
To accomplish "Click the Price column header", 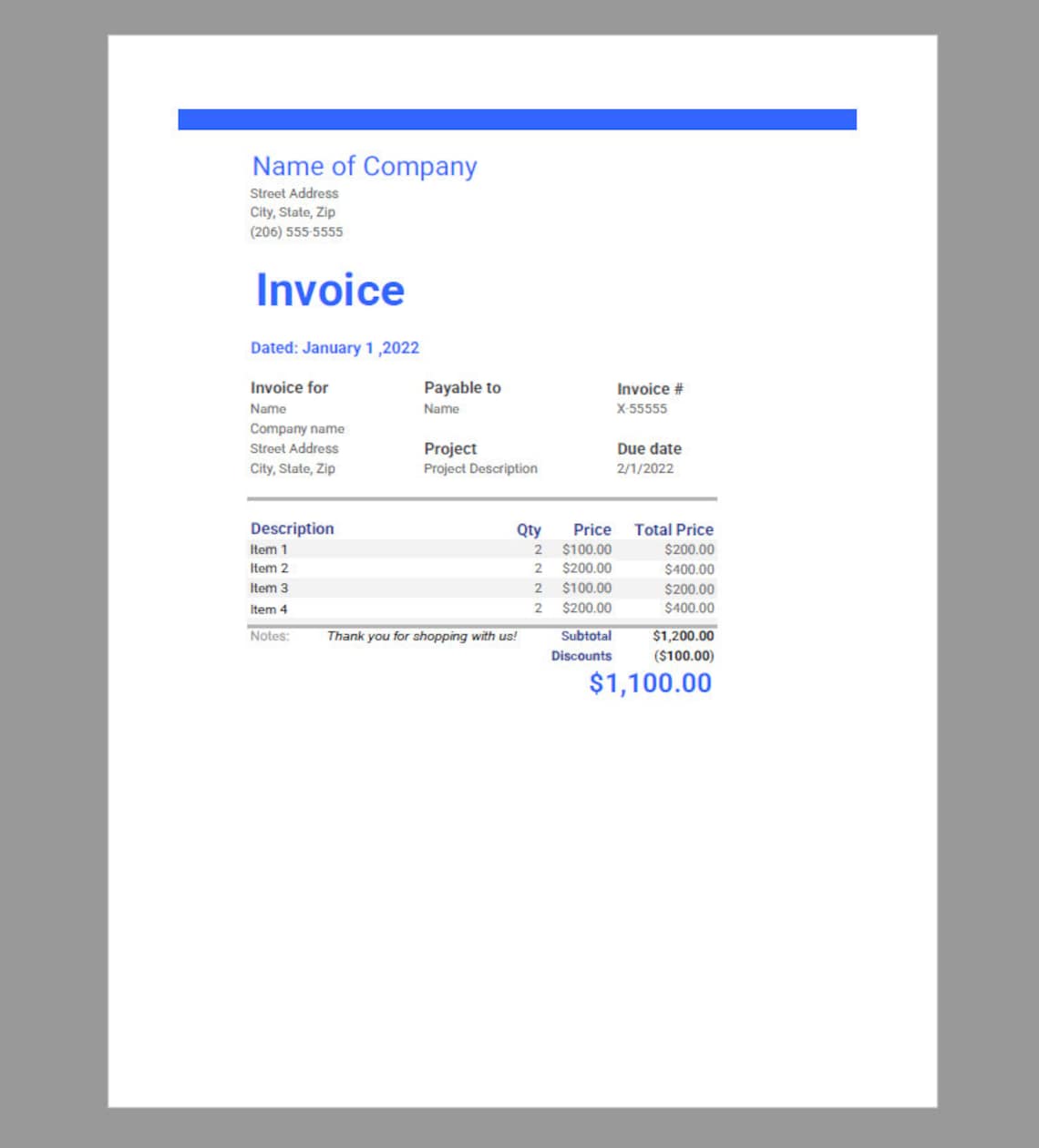I will coord(592,529).
